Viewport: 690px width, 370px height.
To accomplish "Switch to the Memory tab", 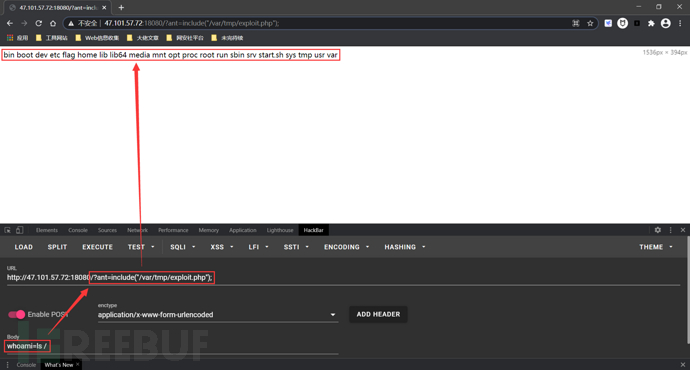I will tap(209, 230).
